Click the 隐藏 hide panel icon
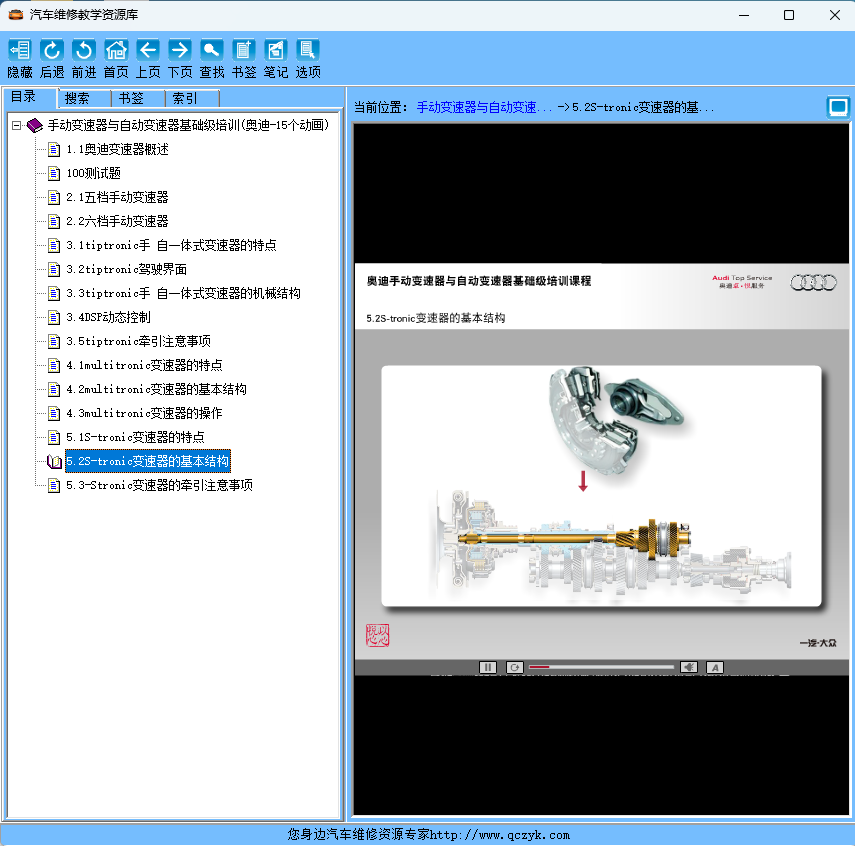Screen dimensions: 855x846 tap(20, 50)
